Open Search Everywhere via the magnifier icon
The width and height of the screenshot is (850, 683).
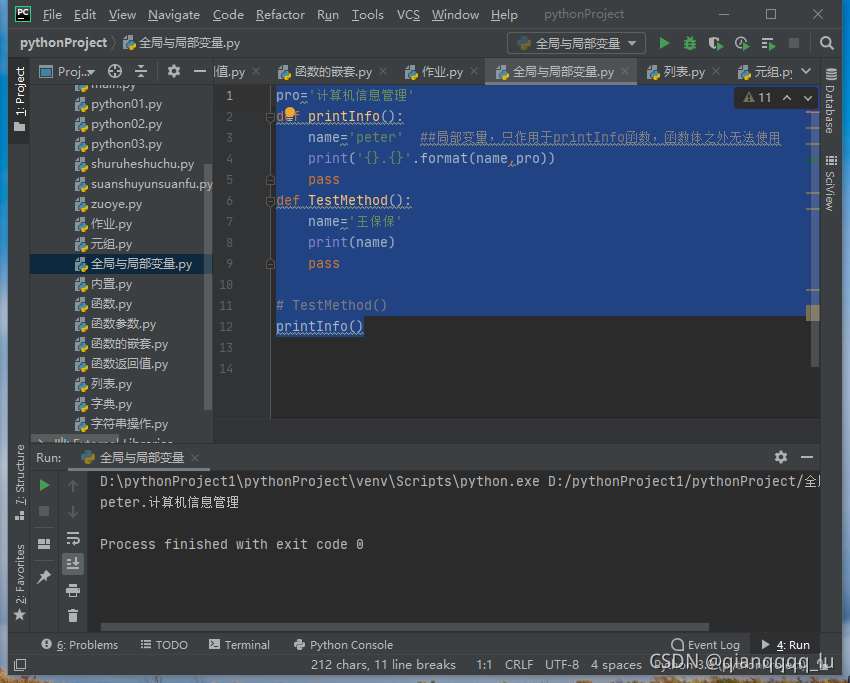827,43
